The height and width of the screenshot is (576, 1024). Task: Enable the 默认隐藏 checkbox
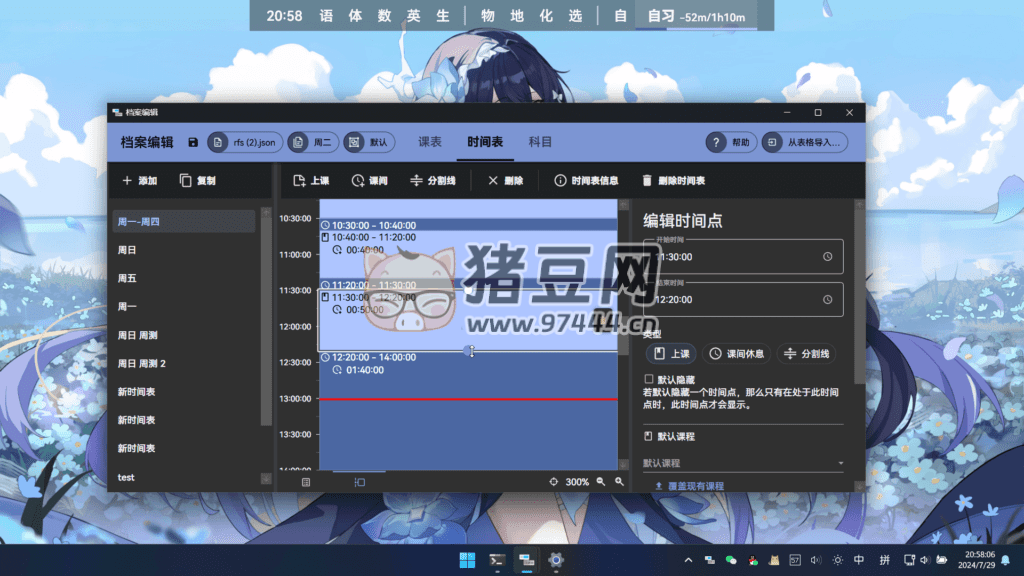click(x=649, y=380)
